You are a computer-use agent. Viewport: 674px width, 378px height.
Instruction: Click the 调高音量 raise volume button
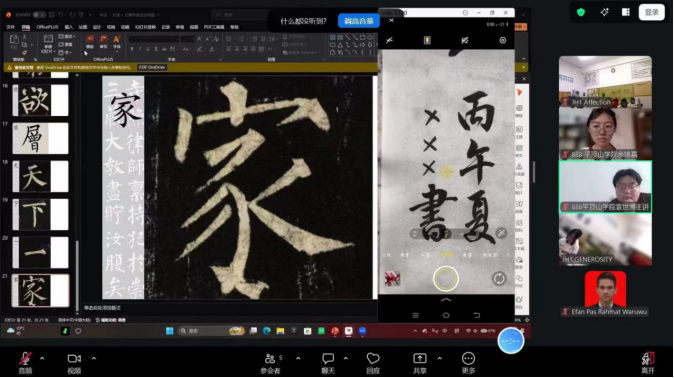(358, 21)
